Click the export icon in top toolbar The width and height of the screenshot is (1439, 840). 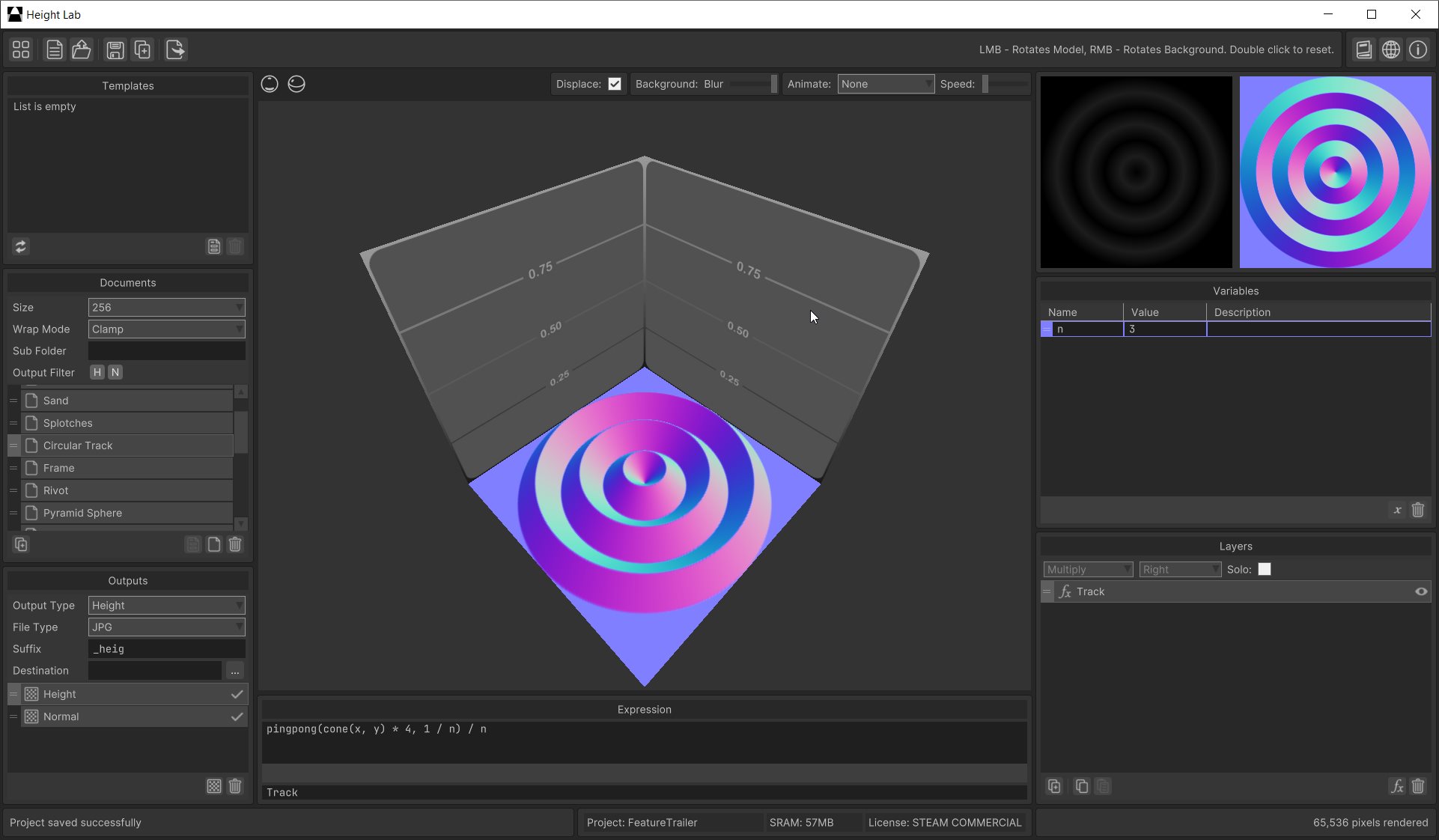[x=175, y=50]
